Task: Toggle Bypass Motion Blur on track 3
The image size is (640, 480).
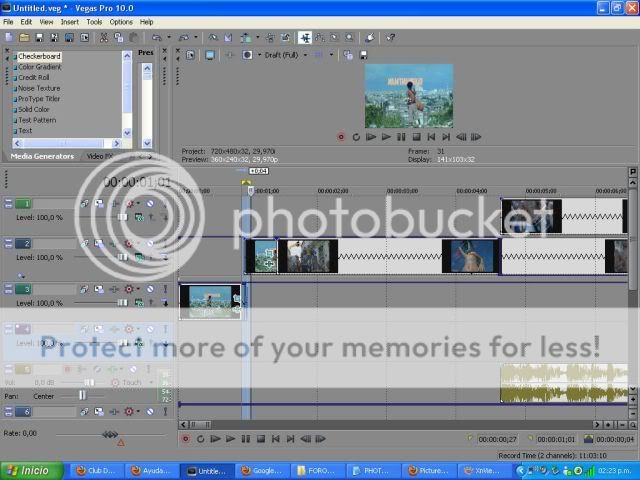Action: [84, 289]
